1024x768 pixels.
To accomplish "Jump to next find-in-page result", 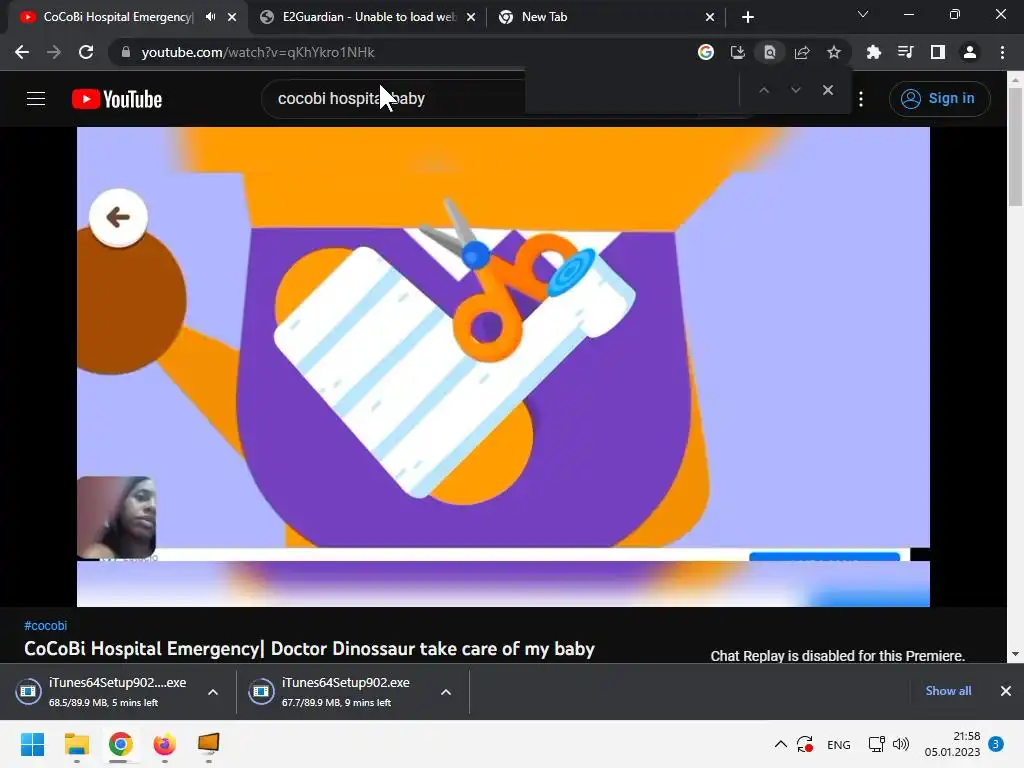I will click(795, 90).
